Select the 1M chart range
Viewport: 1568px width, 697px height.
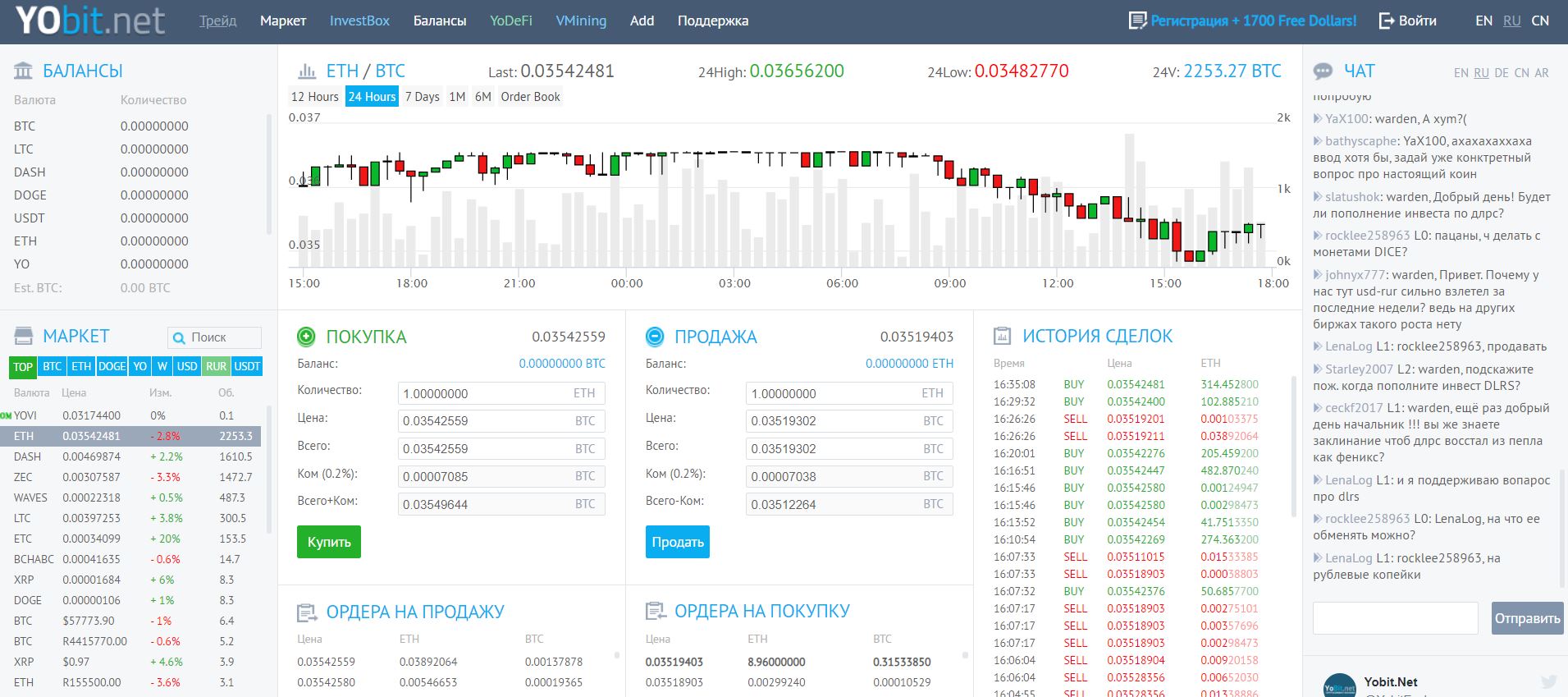coord(457,97)
